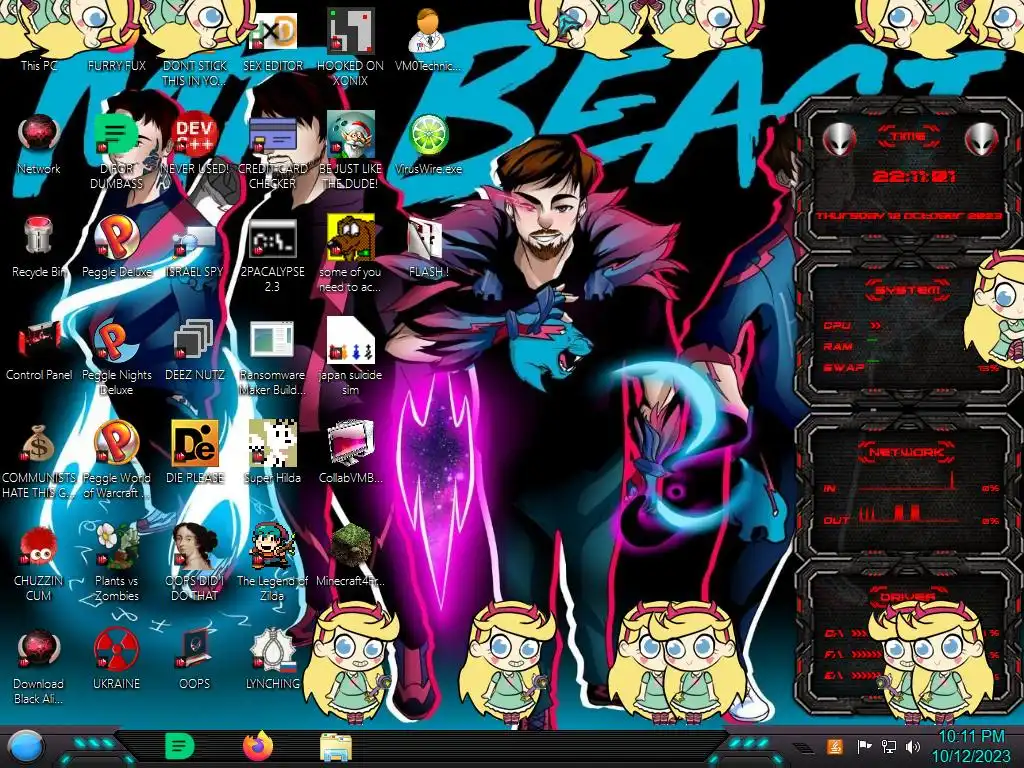Select the DONT STICK THIS IN YO... icon

(x=195, y=47)
